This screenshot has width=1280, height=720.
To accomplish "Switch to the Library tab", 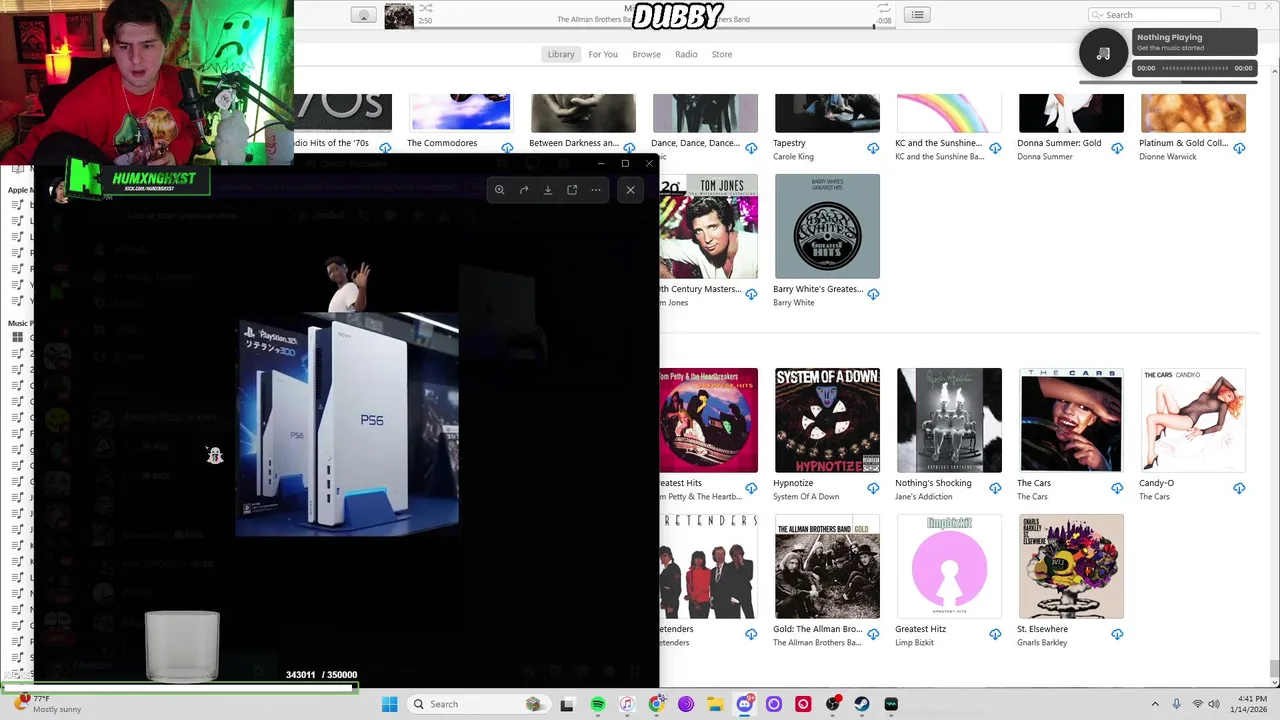I will pos(561,54).
